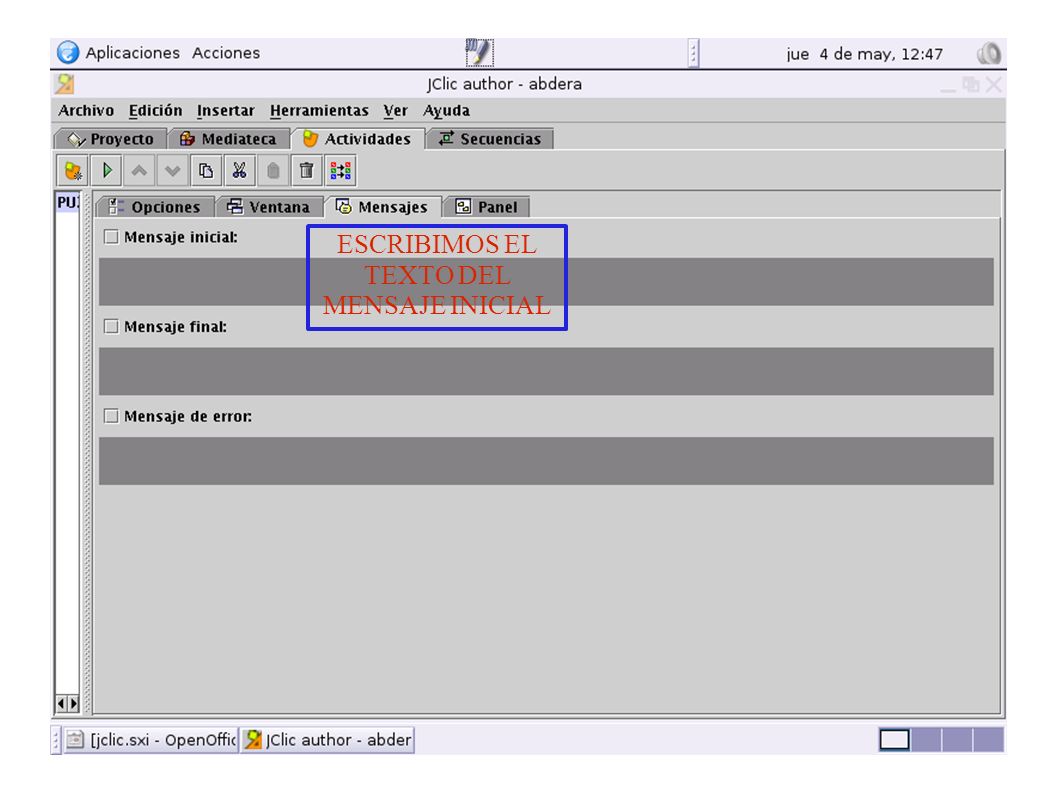Paste the activity using the paste icon
1058x793 pixels.
click(273, 171)
